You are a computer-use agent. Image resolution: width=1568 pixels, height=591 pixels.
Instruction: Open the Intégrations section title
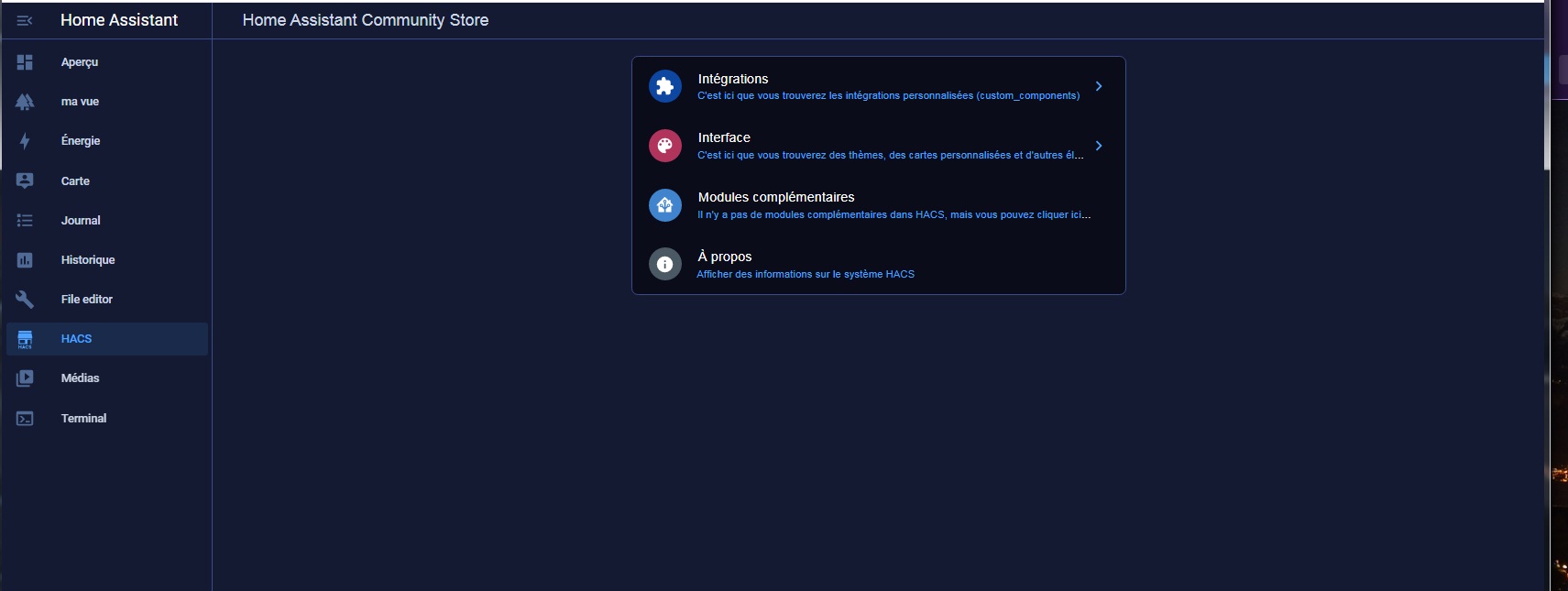click(x=733, y=79)
